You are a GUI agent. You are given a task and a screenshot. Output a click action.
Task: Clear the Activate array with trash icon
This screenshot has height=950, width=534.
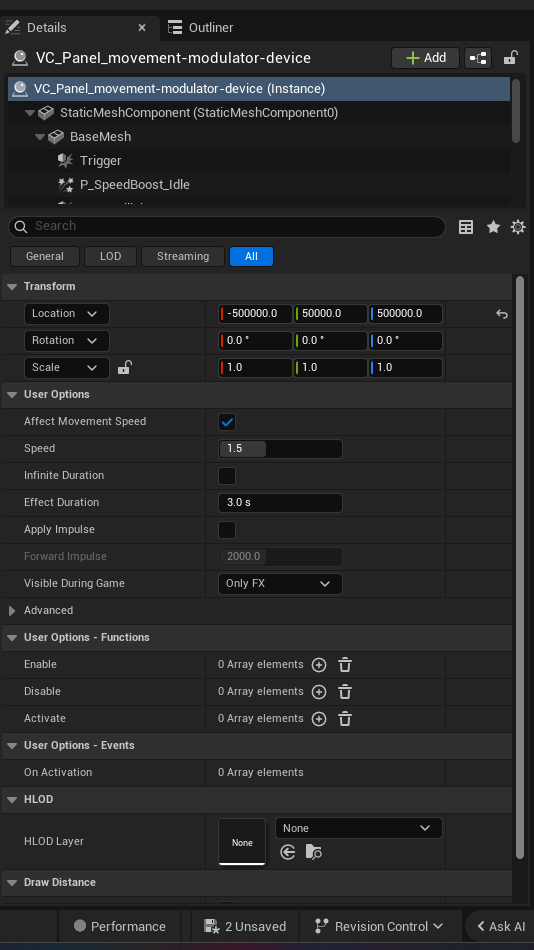pos(345,719)
